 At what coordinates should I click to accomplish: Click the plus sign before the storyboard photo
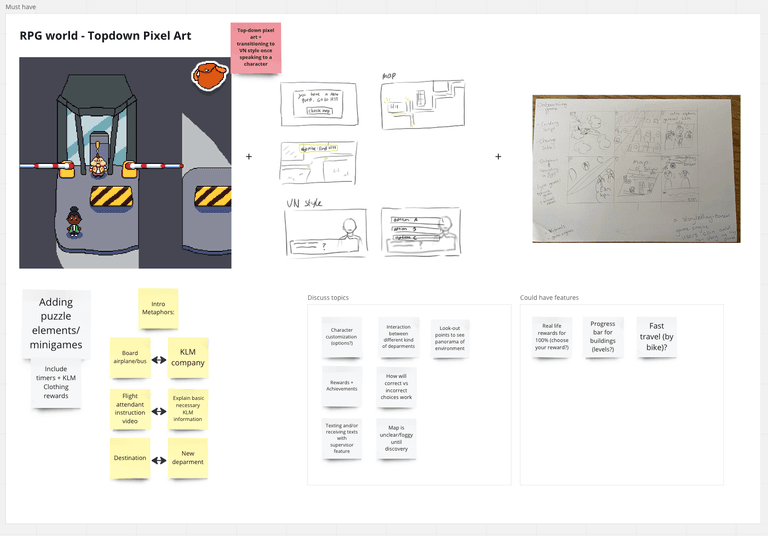[498, 156]
